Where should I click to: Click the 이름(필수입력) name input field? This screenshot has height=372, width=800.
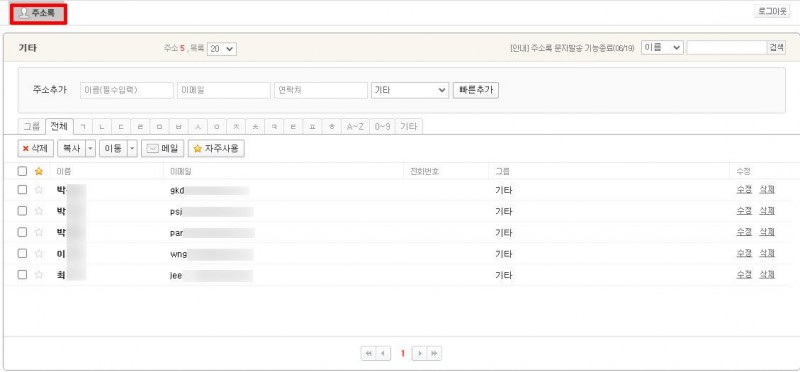(x=127, y=90)
